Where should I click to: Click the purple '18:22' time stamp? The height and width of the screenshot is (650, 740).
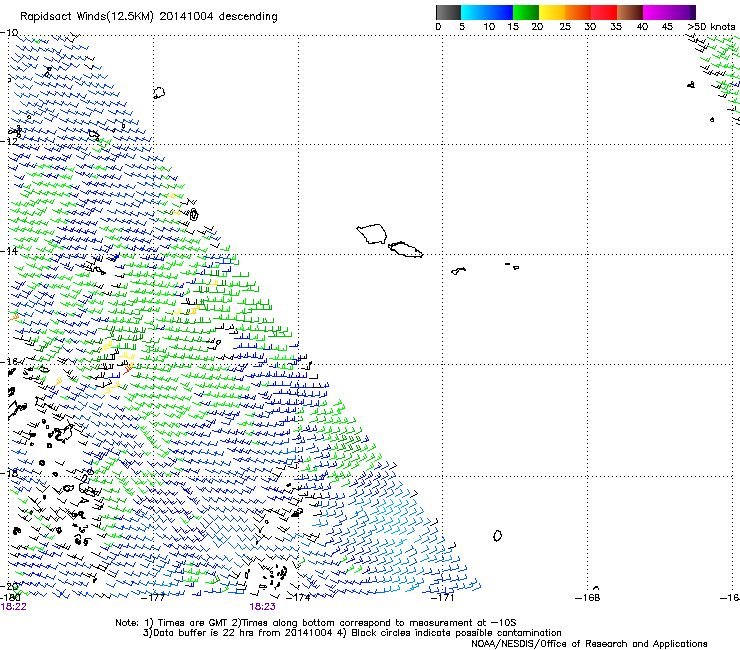coord(13,607)
